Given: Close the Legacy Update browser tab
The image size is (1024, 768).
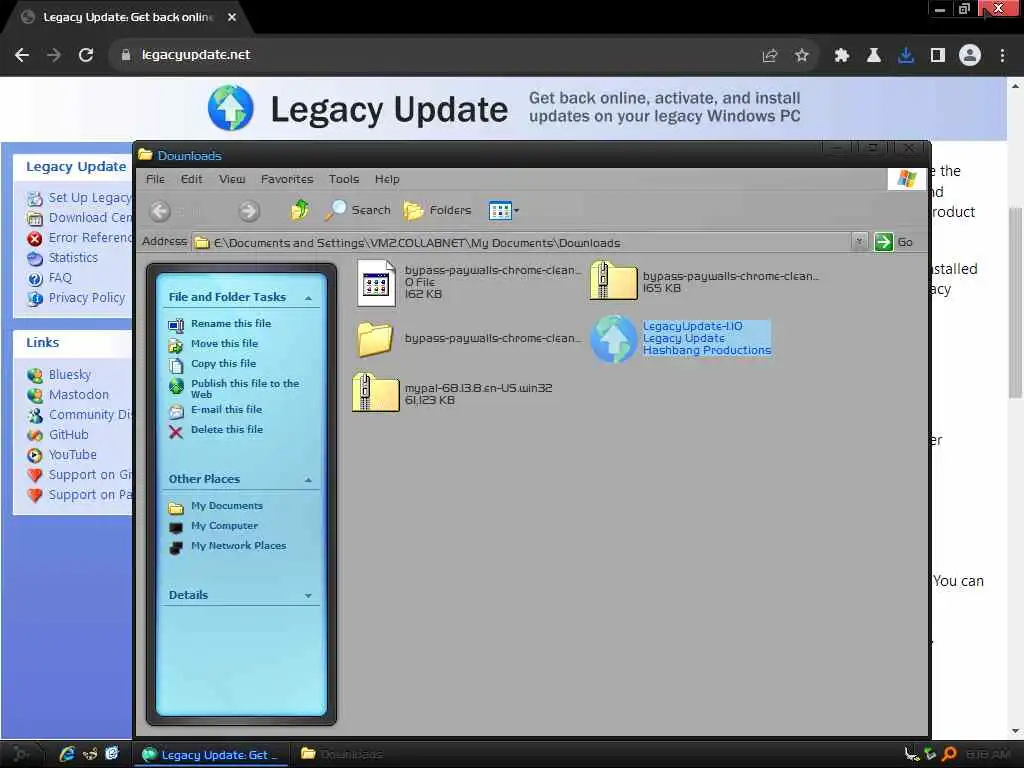Looking at the screenshot, I should point(232,17).
